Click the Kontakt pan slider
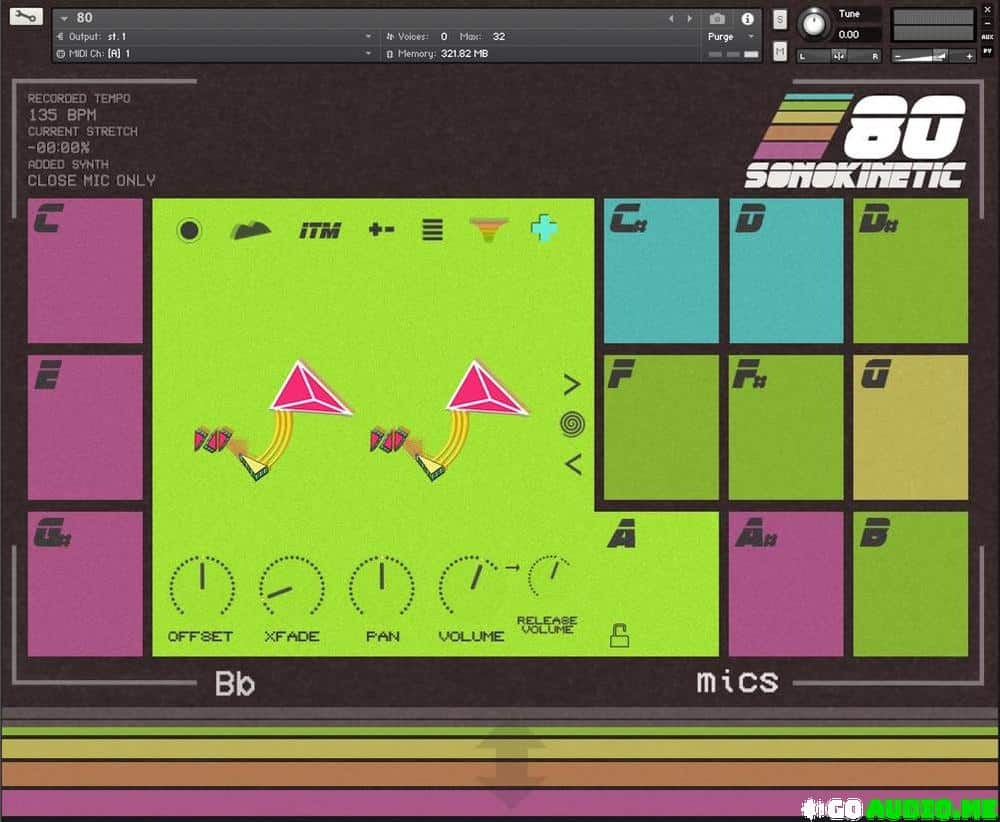This screenshot has height=822, width=1000. pos(839,56)
